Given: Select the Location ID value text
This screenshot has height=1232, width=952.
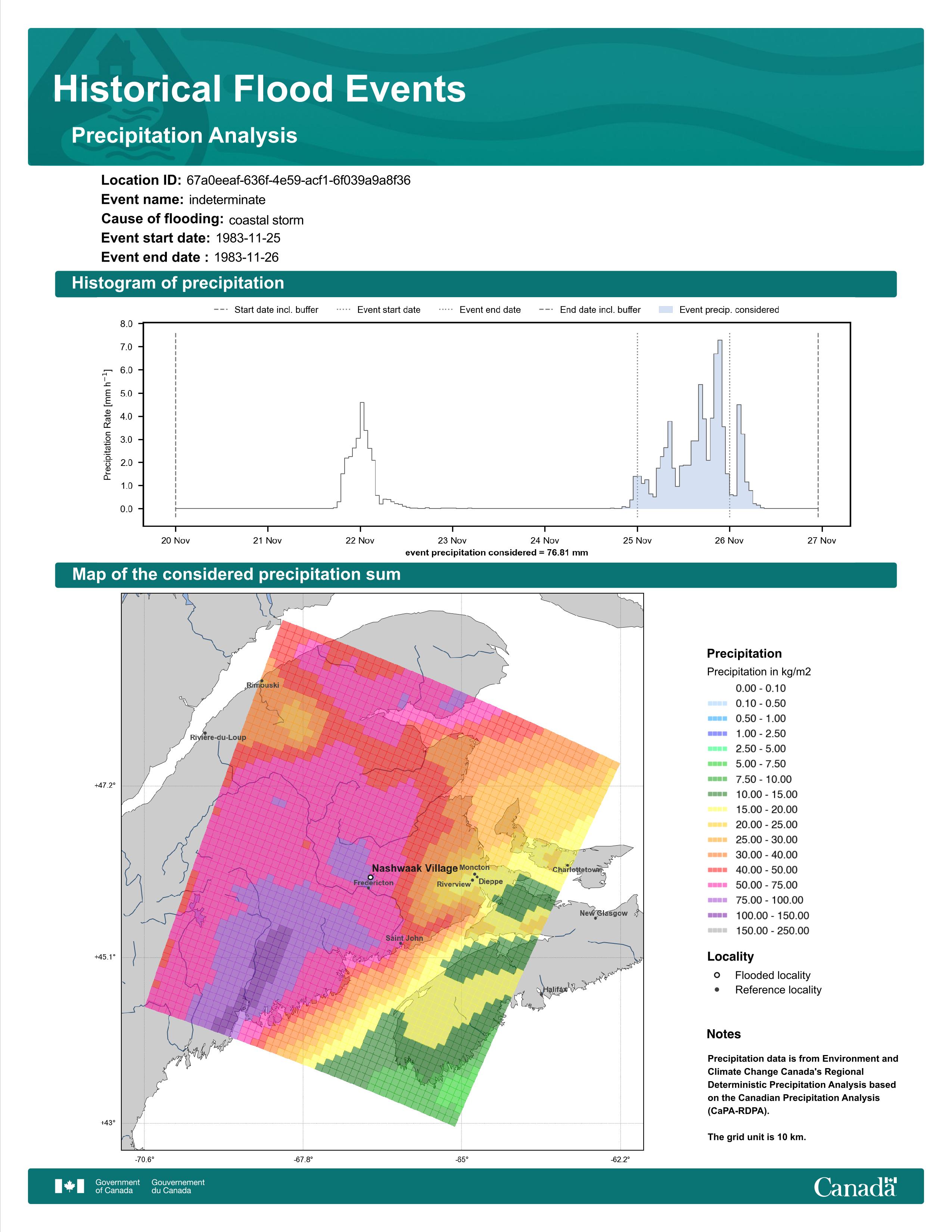Looking at the screenshot, I should click(x=298, y=181).
